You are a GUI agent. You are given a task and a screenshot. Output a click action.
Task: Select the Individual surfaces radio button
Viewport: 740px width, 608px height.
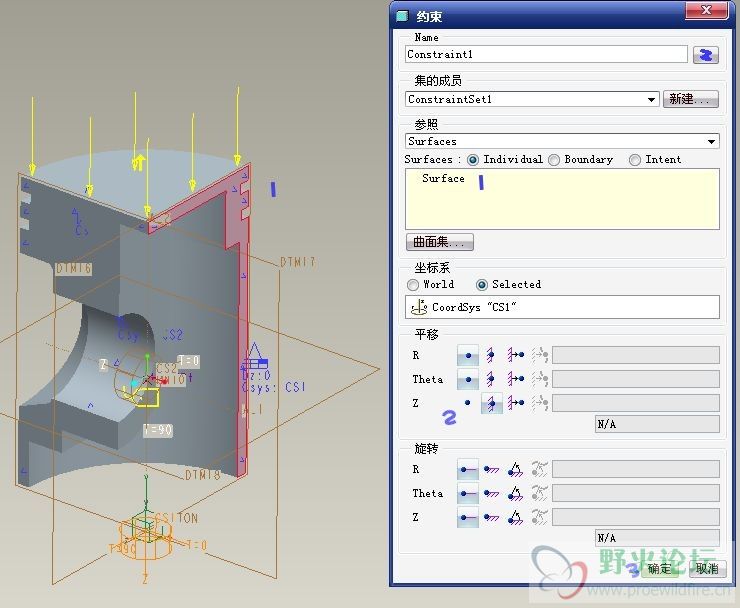pyautogui.click(x=472, y=160)
